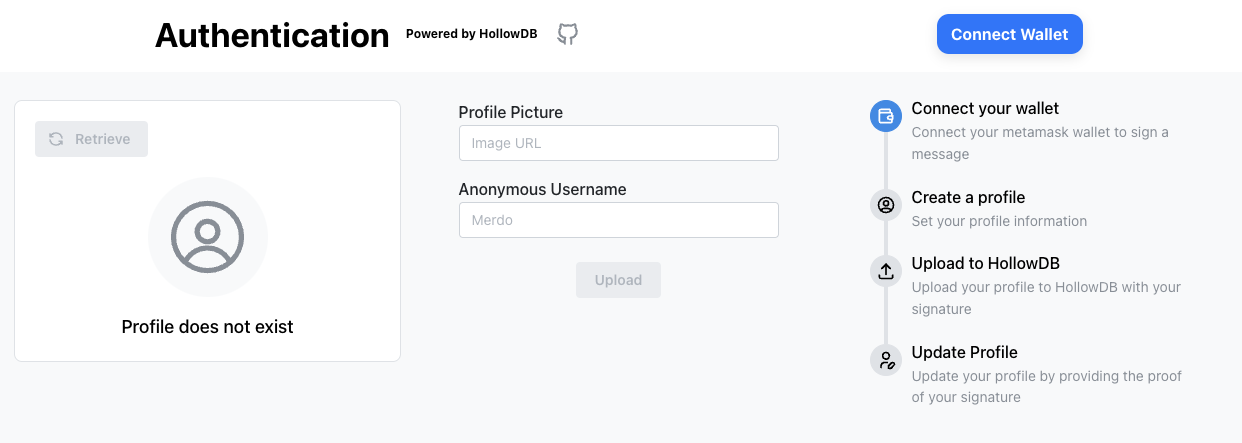Click the Create a profile step icon

886,205
